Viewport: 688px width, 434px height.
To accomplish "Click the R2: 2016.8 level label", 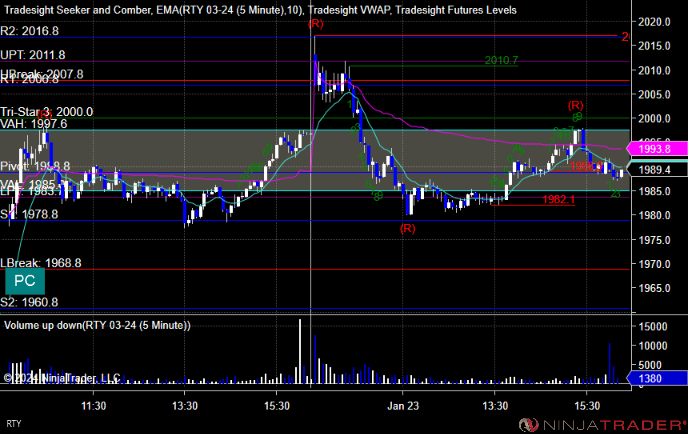I will [29, 31].
